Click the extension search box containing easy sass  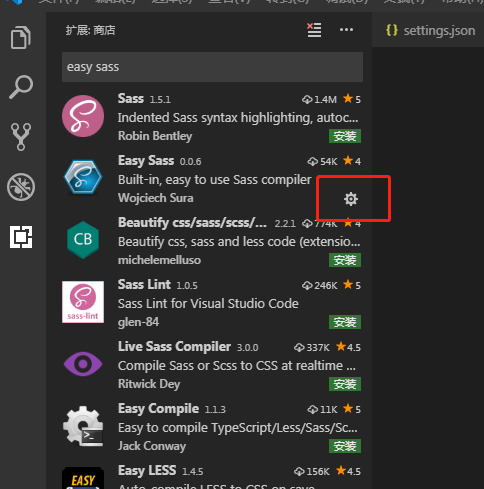tap(212, 67)
